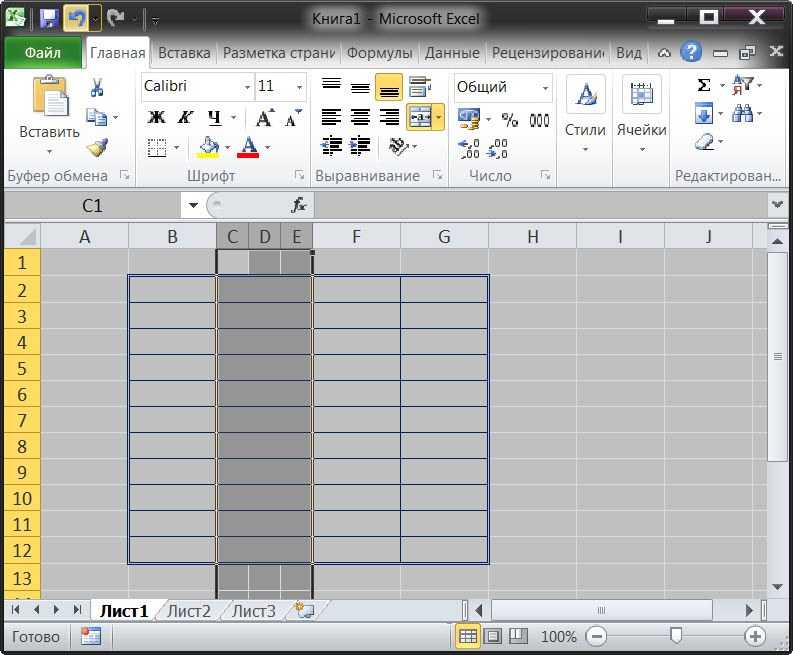The height and width of the screenshot is (655, 793).
Task: Select column H header
Action: (533, 236)
